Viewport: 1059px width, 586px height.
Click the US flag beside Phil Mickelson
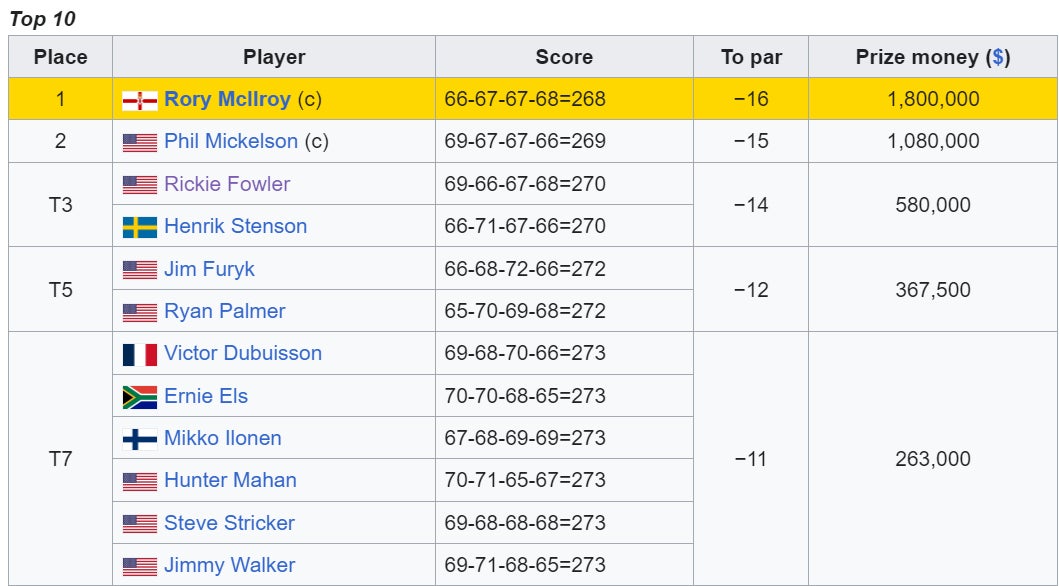point(139,142)
